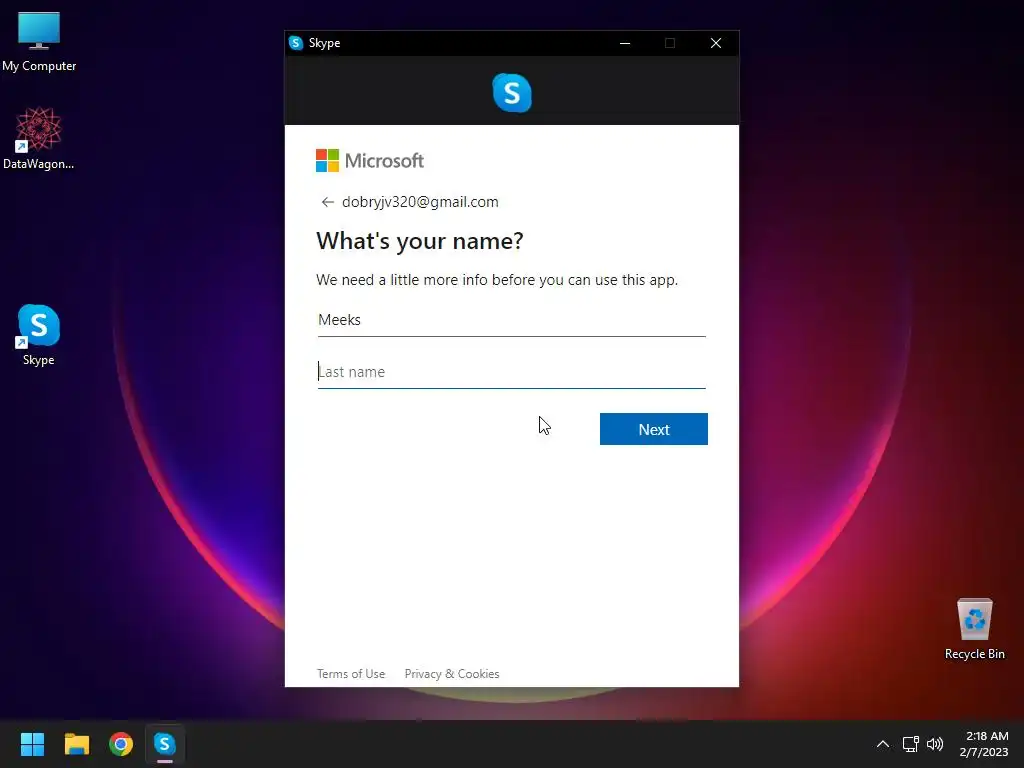Close the Skype window
The width and height of the screenshot is (1024, 768).
[716, 43]
